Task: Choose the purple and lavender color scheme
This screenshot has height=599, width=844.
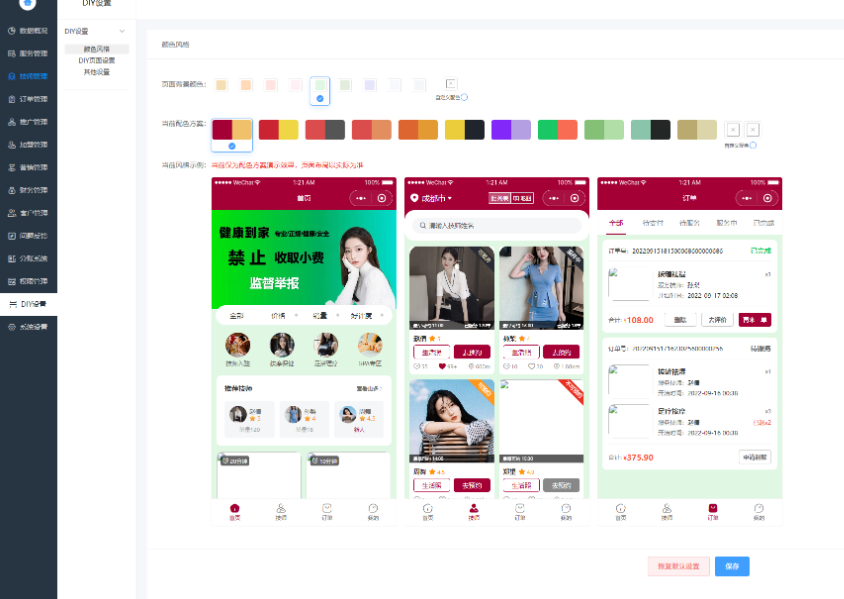Action: coord(510,130)
